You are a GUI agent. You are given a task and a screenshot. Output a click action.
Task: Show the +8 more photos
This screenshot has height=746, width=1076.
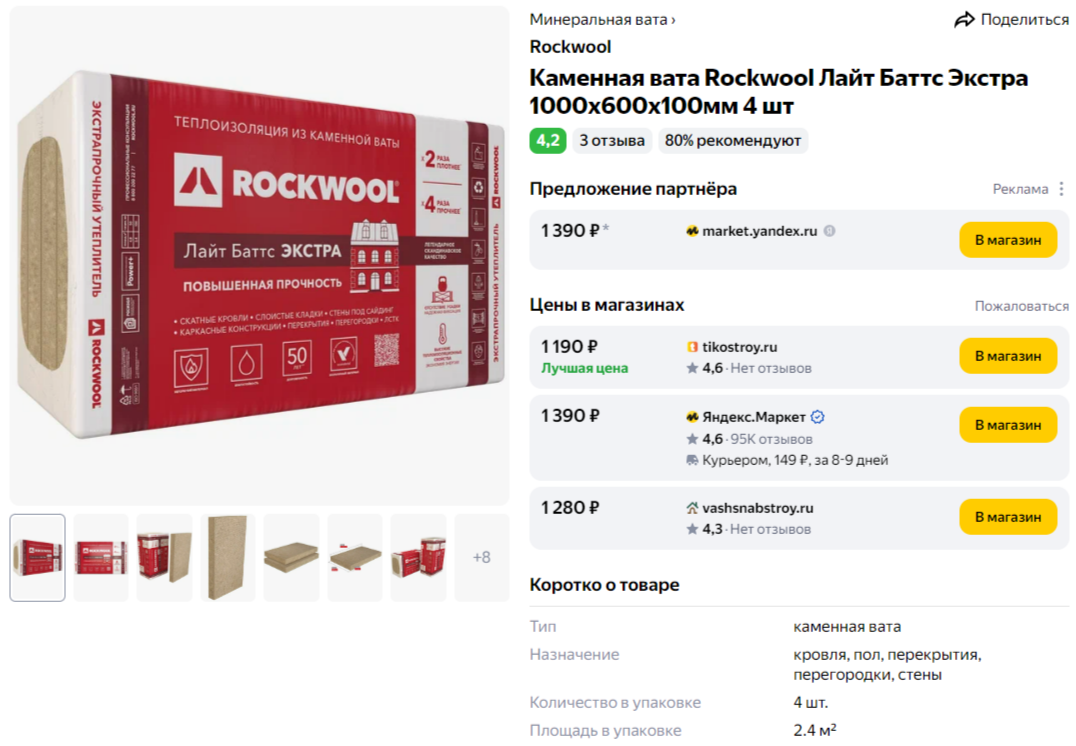[482, 557]
